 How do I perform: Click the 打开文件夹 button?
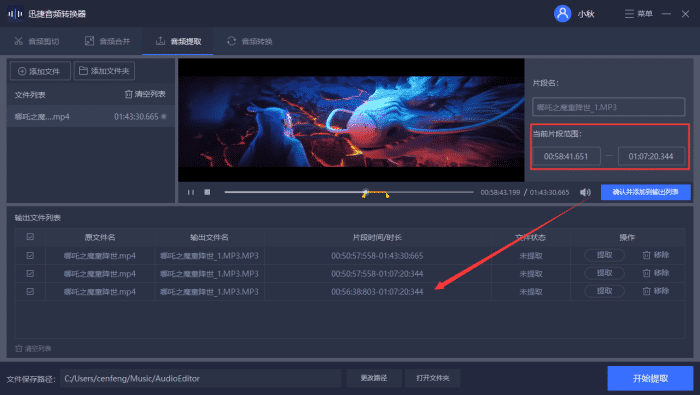click(433, 378)
